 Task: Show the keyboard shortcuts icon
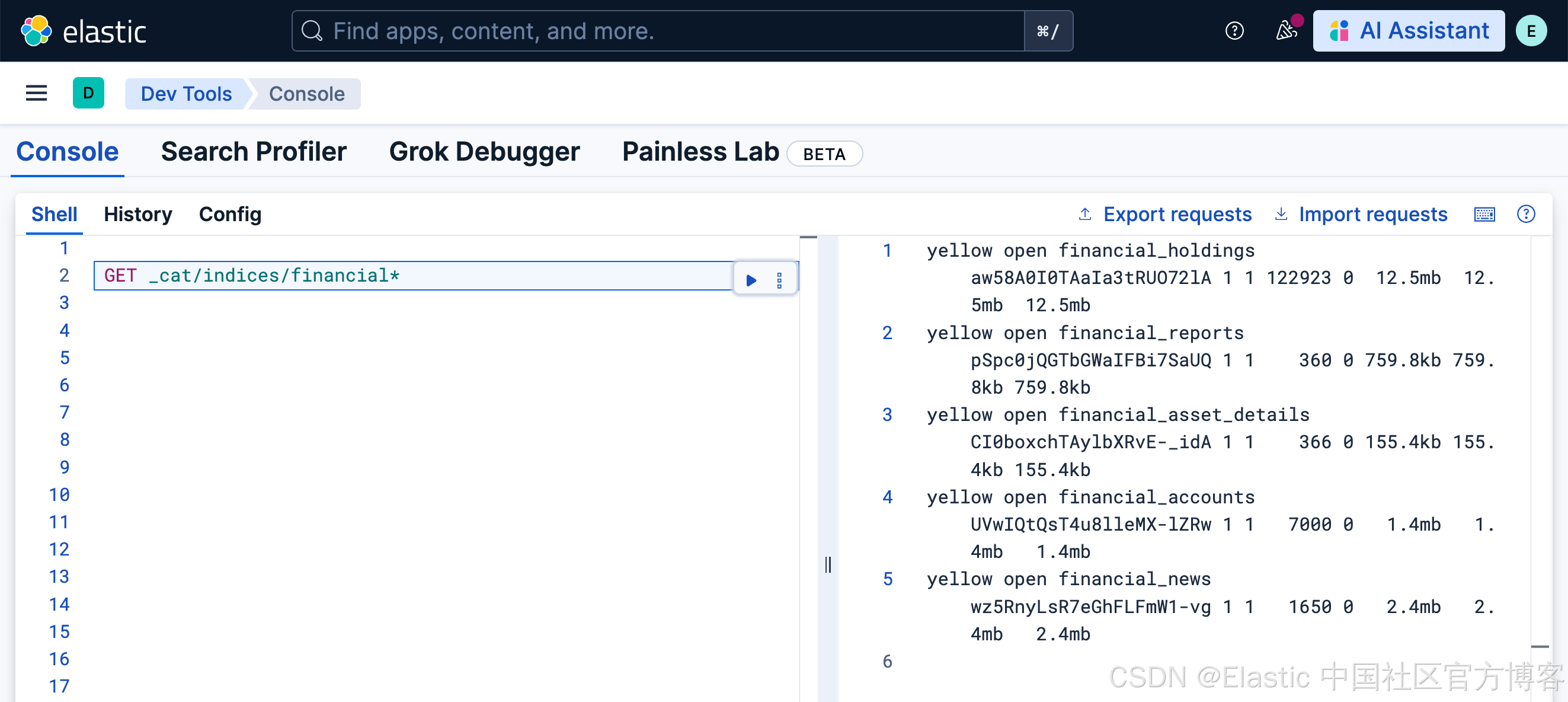pyautogui.click(x=1484, y=214)
